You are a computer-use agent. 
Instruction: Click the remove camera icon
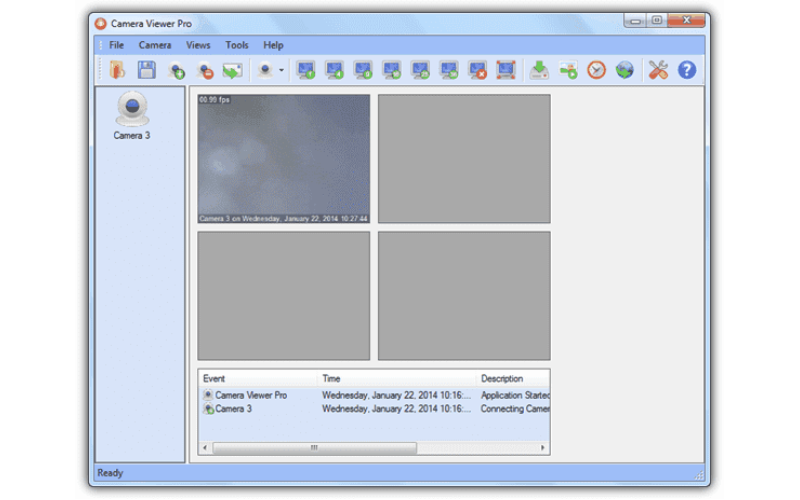point(205,70)
